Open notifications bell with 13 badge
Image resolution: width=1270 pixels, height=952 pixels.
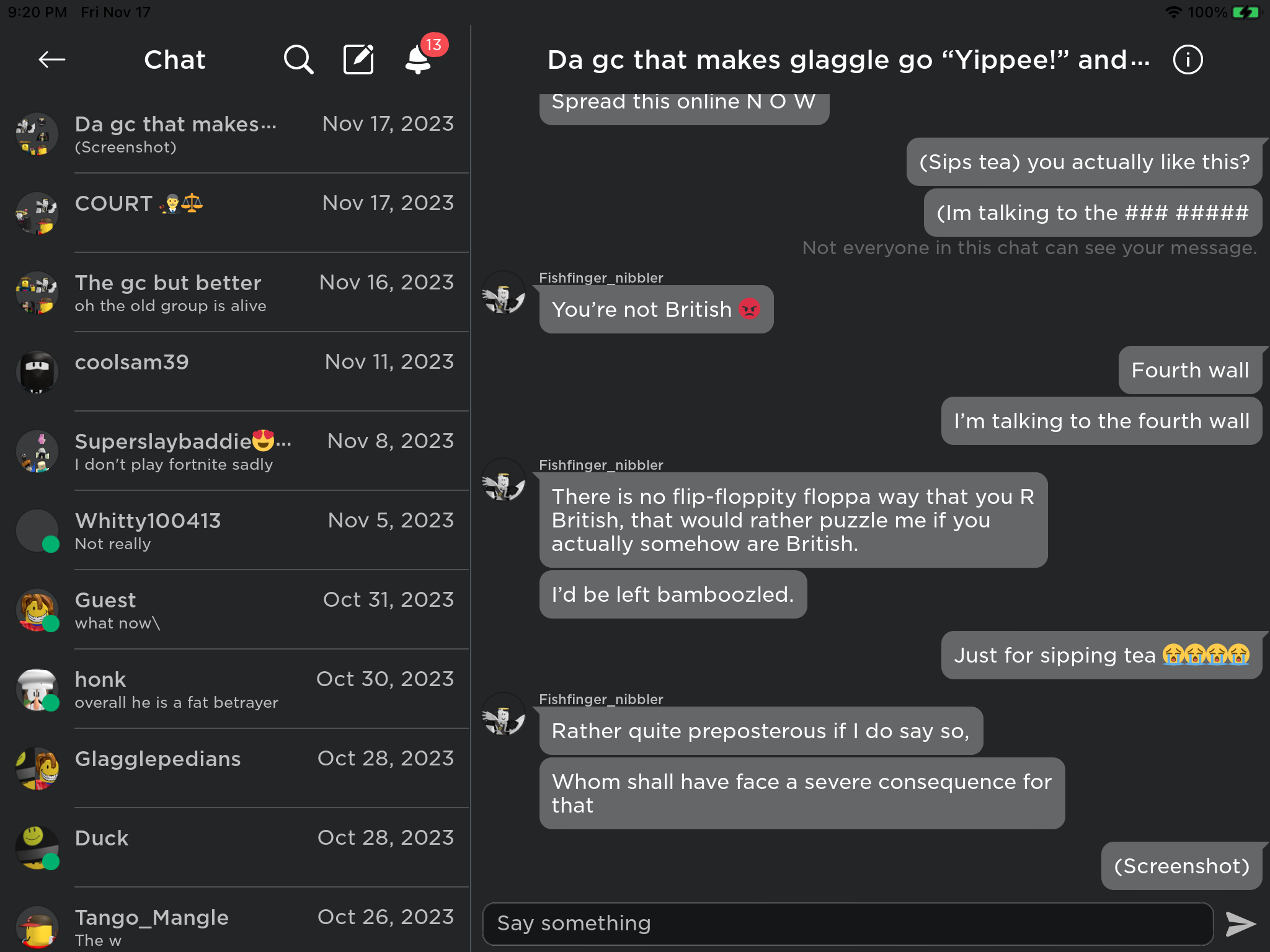419,59
